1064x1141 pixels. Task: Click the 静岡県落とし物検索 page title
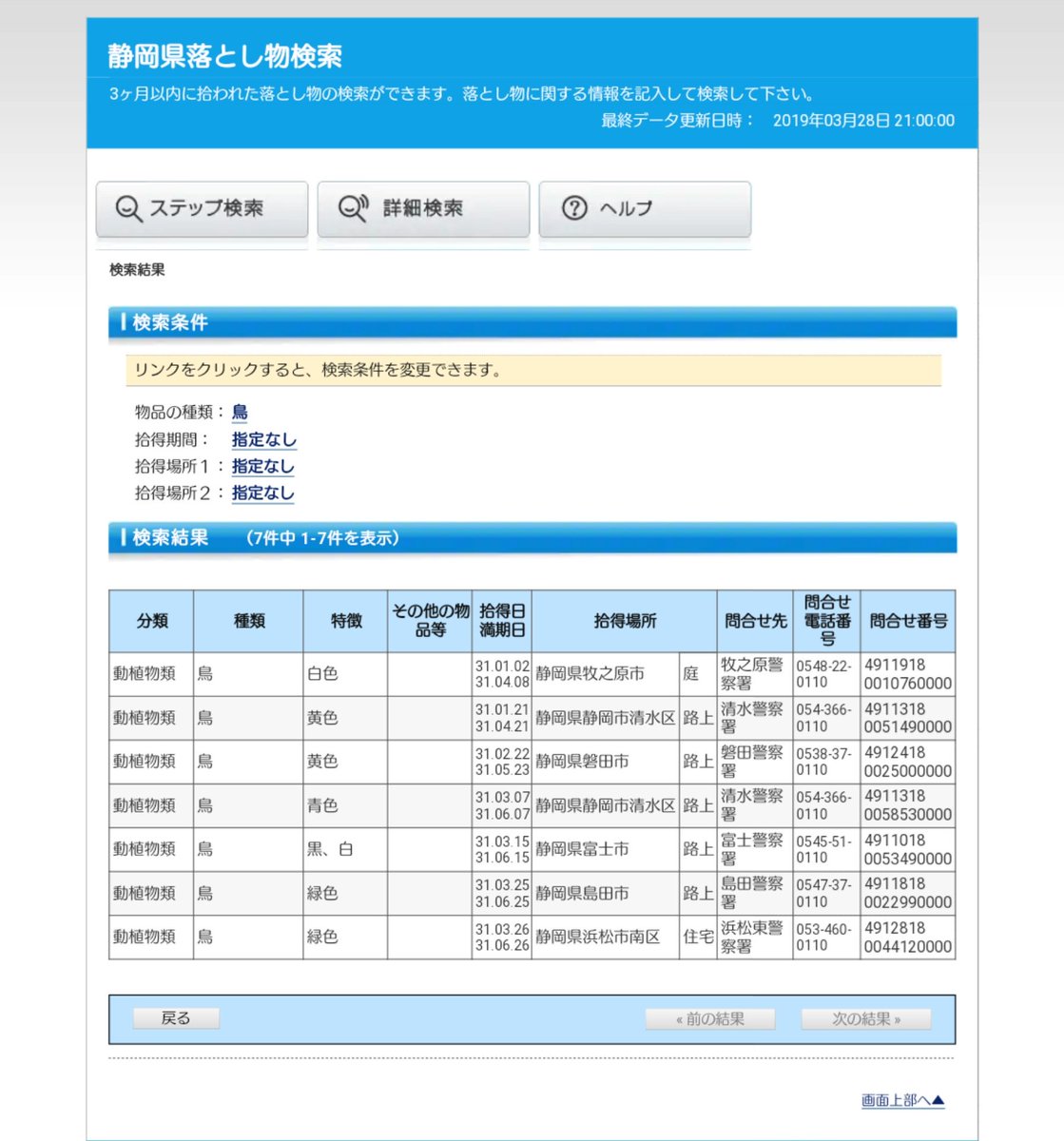pyautogui.click(x=225, y=56)
